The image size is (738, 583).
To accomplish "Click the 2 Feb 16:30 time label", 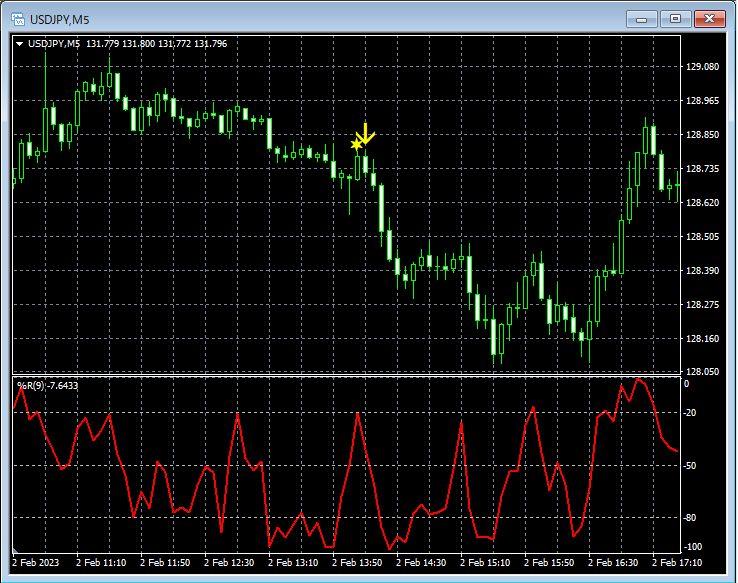I will [x=613, y=563].
